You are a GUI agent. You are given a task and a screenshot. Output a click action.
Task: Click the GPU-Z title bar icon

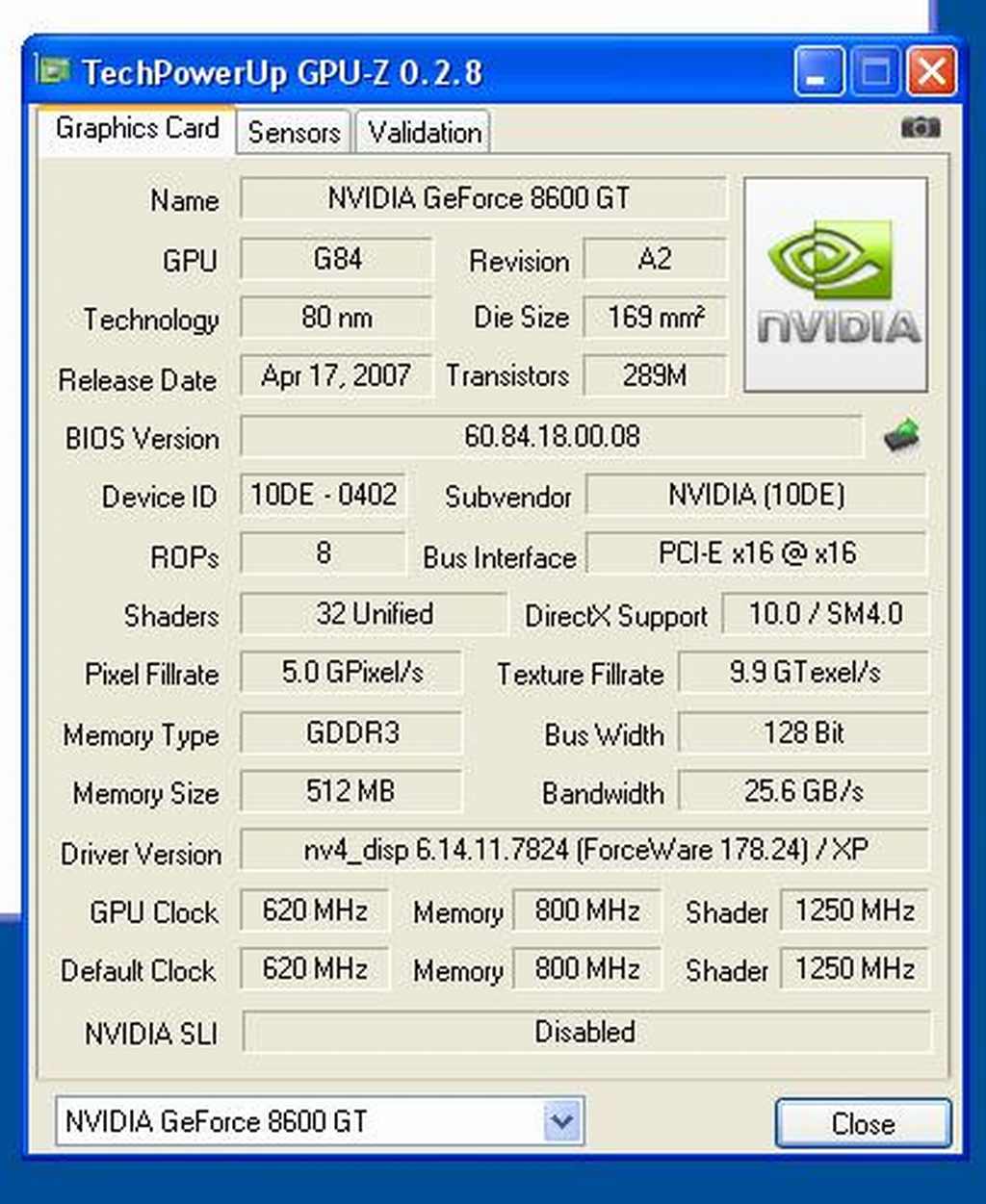54,70
